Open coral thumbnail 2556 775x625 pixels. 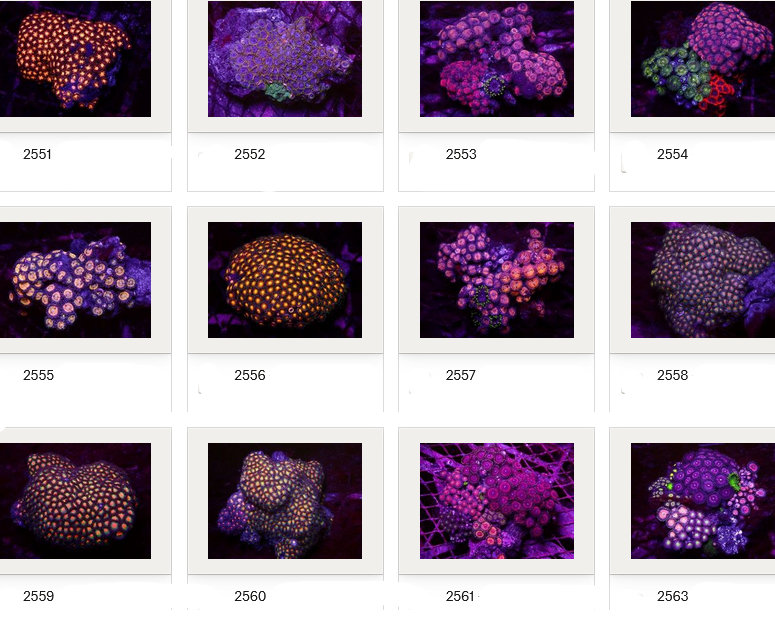[x=285, y=280]
